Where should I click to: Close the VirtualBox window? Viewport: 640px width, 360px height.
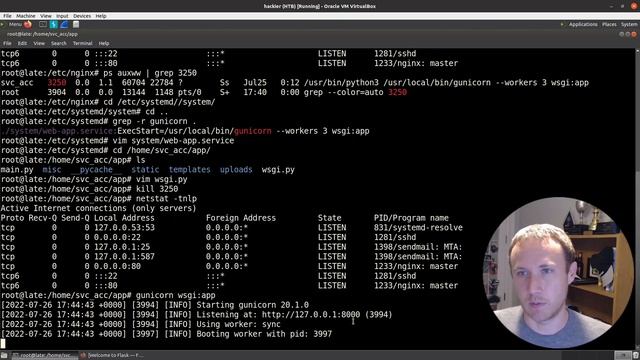click(634, 6)
